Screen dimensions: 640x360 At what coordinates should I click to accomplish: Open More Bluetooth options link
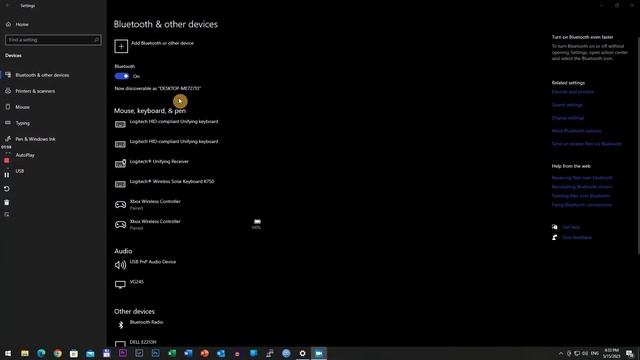[x=576, y=131]
